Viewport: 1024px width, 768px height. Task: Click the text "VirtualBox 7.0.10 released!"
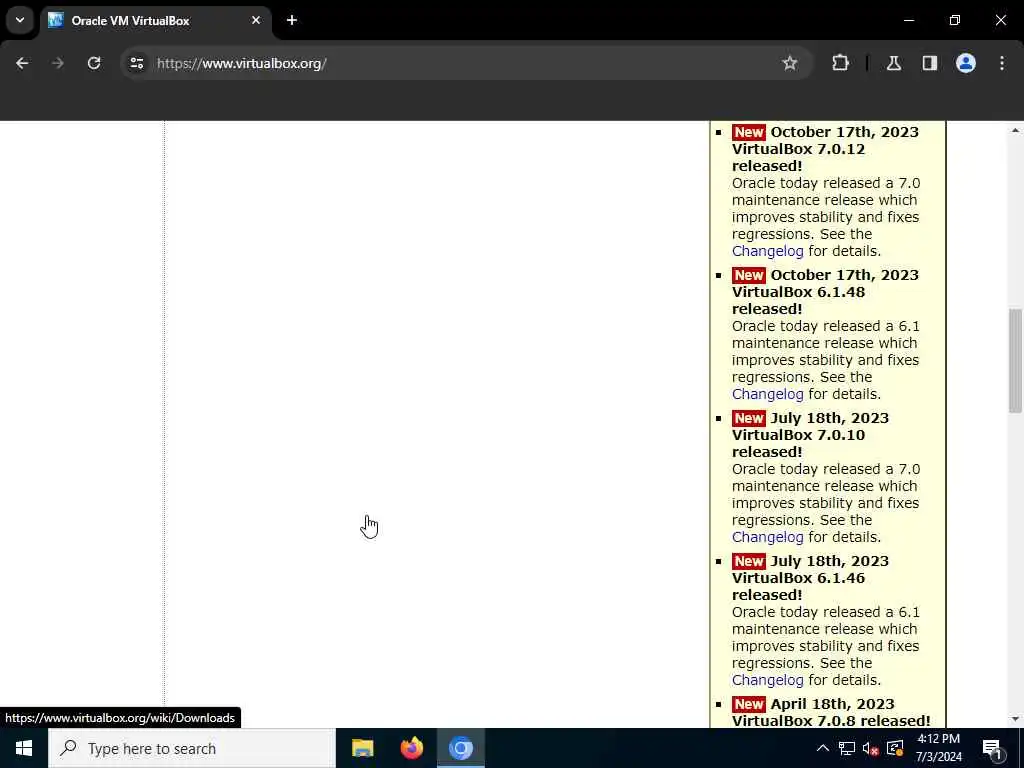(798, 443)
